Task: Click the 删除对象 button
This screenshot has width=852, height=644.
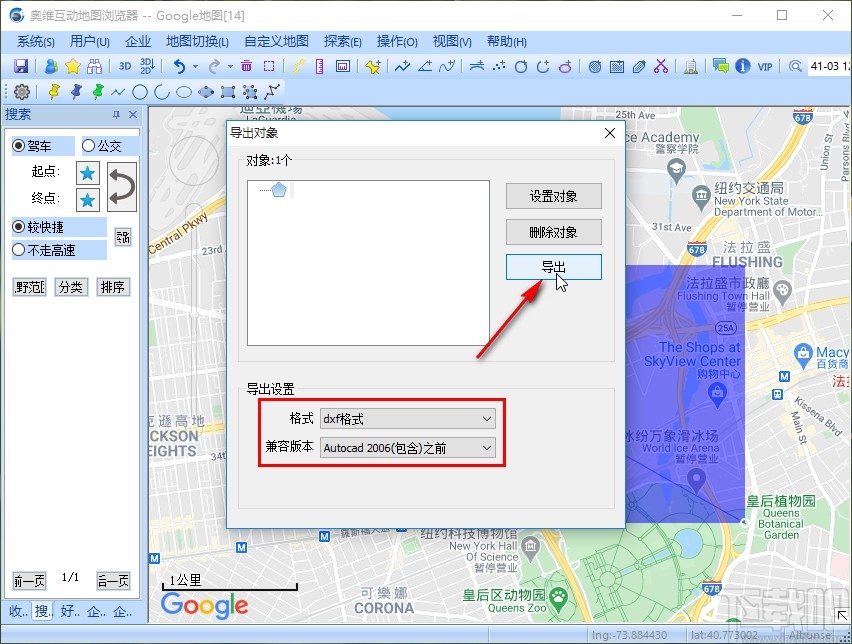Action: (554, 232)
